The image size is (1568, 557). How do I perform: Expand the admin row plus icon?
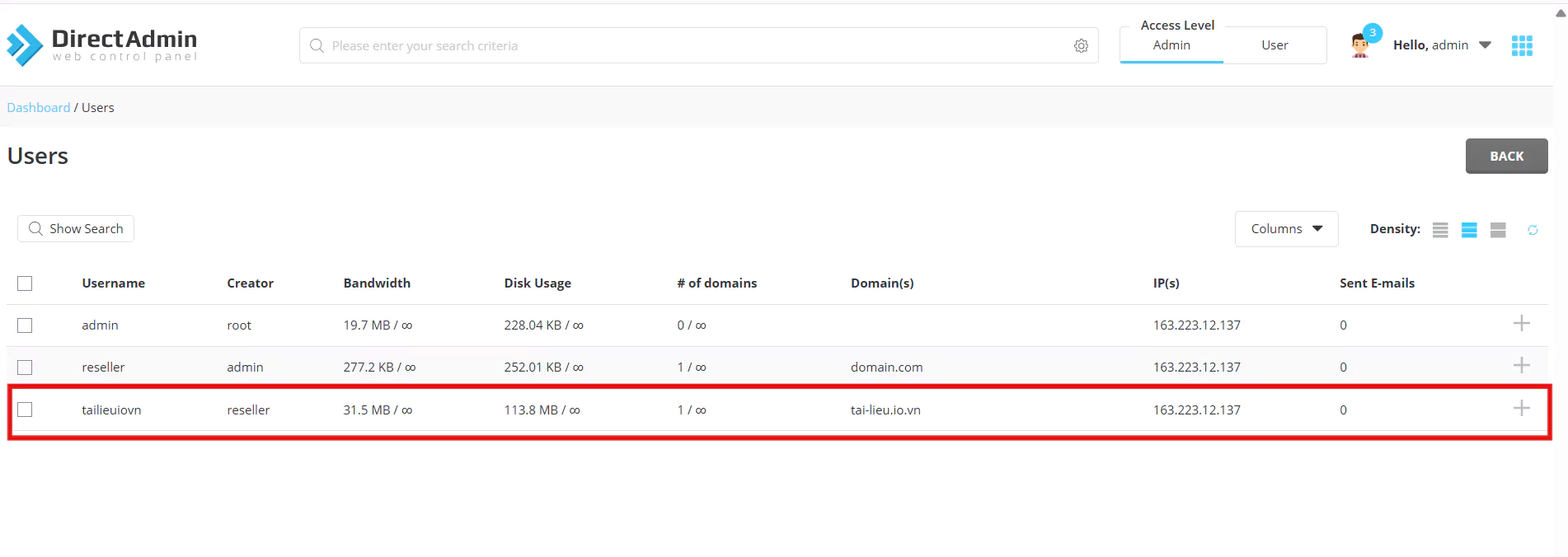1521,324
